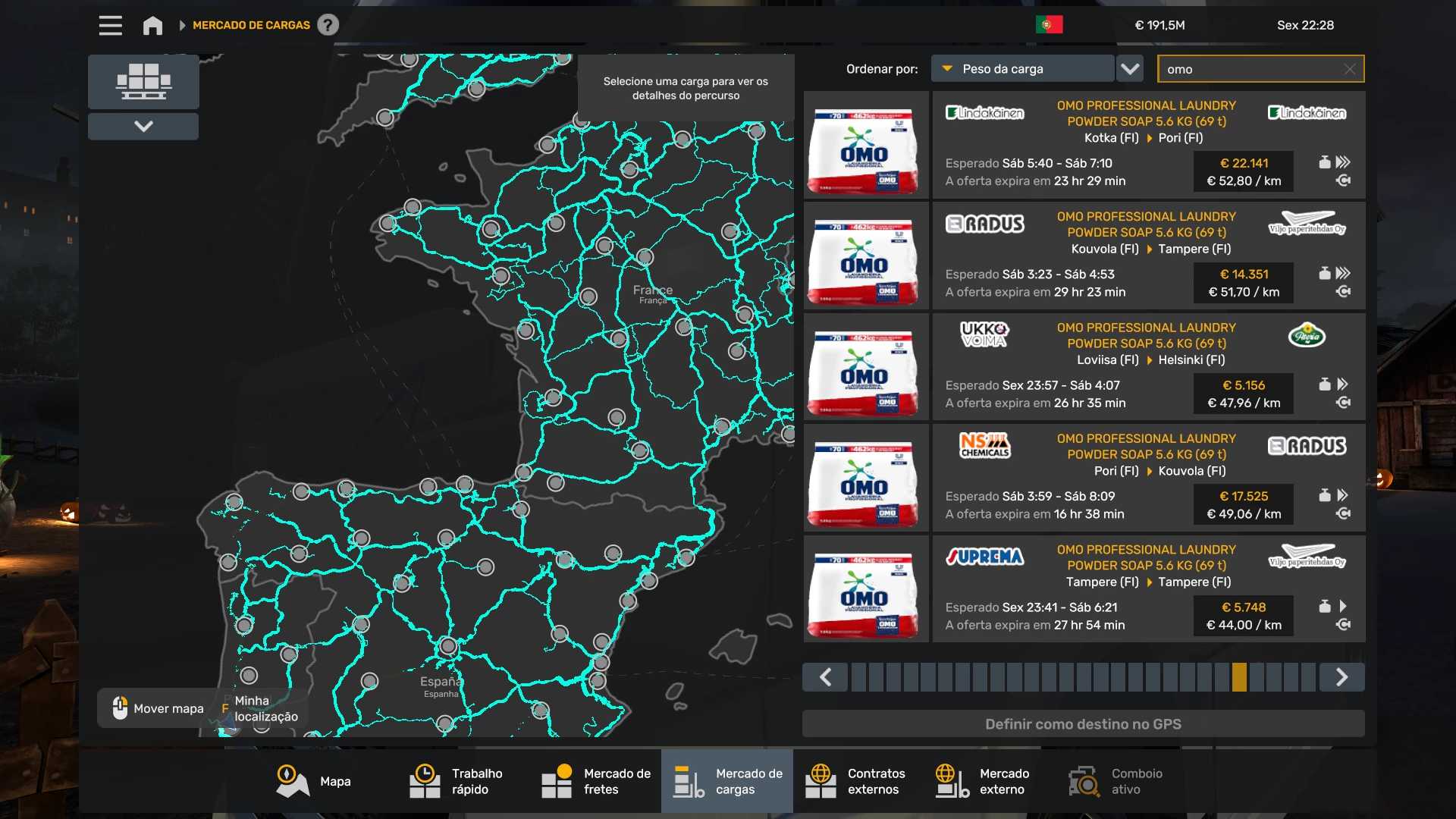Open the hamburger main menu
Viewport: 1456px width, 819px height.
click(110, 25)
